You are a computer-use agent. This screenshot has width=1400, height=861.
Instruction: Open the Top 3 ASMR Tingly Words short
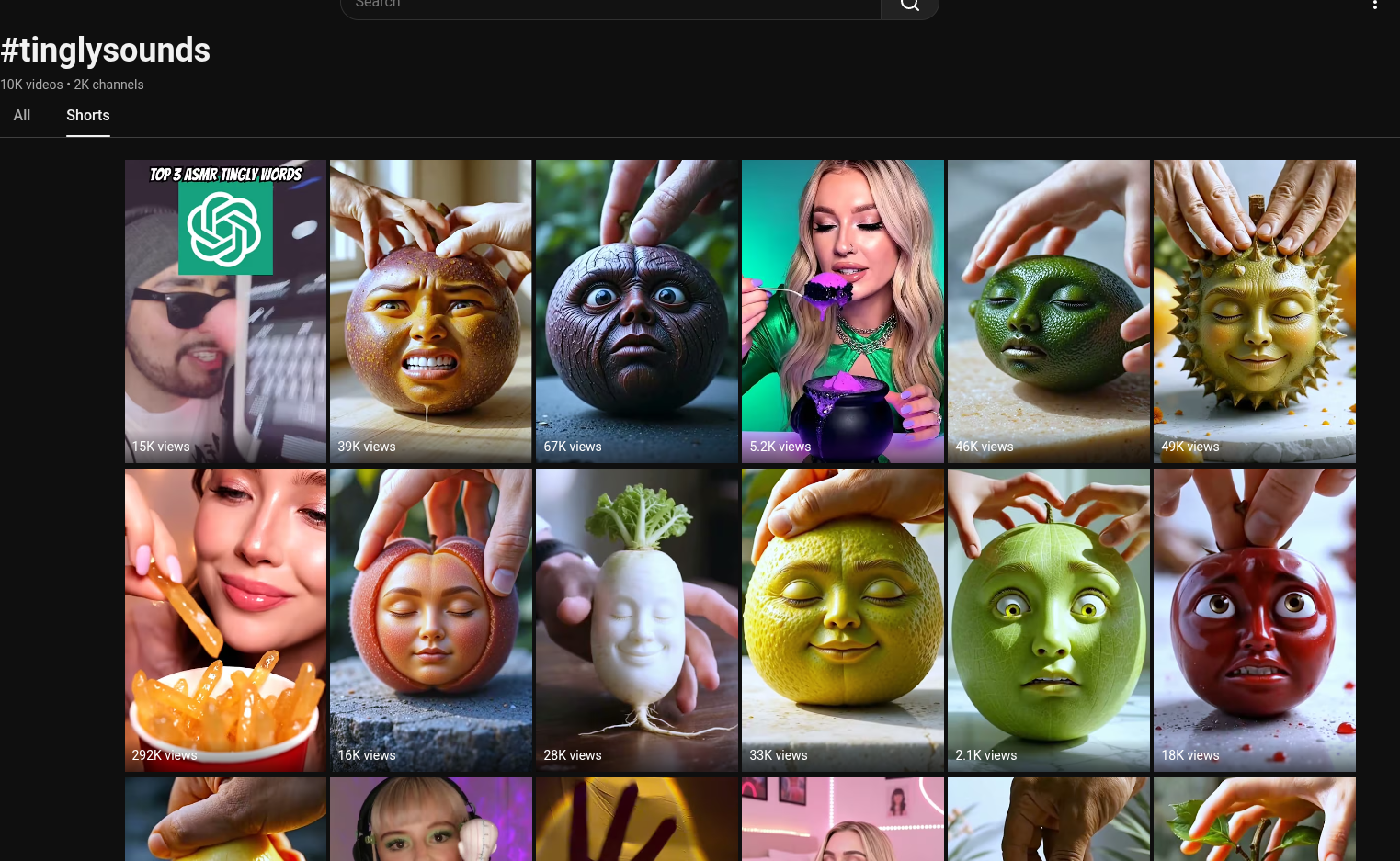point(226,312)
